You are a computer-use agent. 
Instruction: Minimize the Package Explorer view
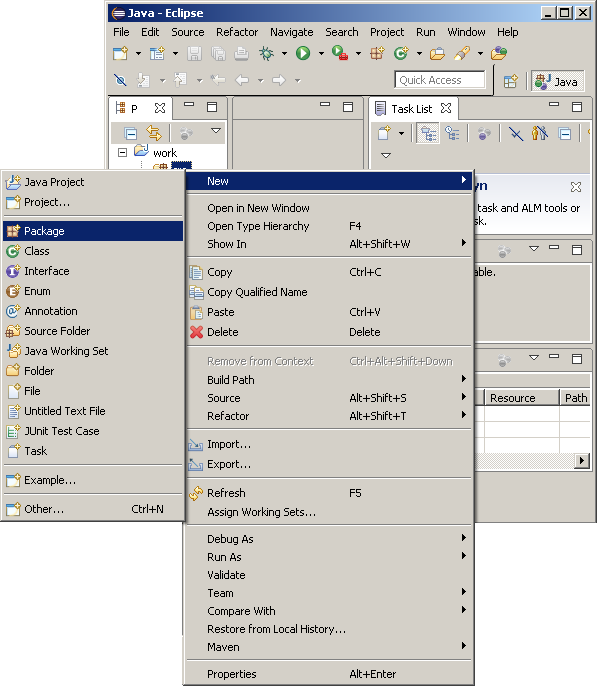[x=189, y=105]
